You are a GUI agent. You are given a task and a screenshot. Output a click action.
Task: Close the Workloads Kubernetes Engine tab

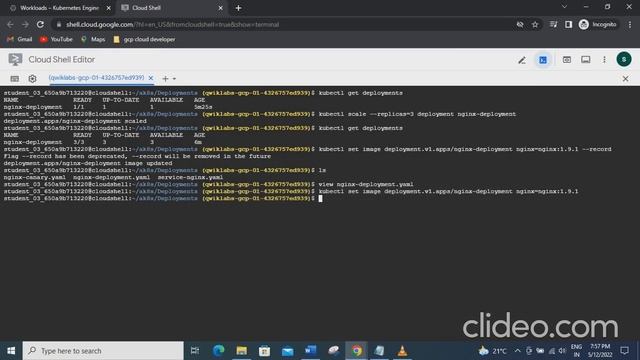109,8
